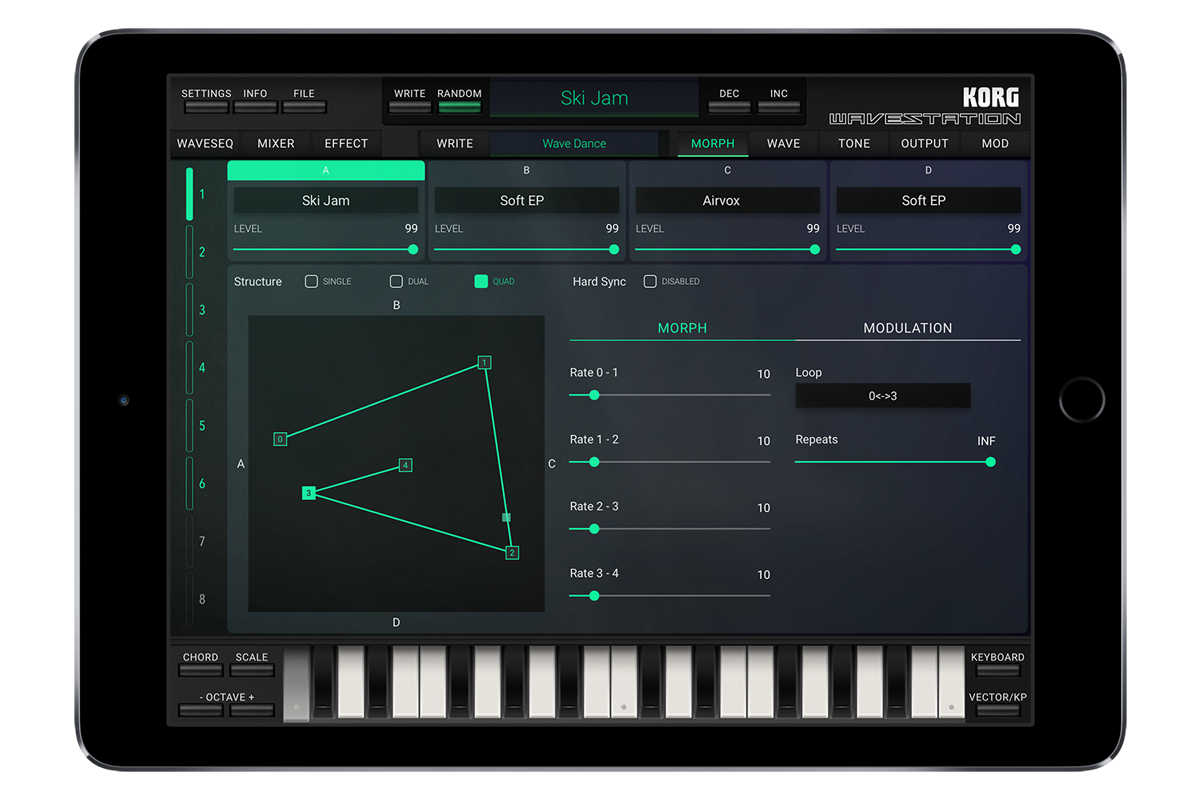Click the Repeats slider handle
This screenshot has width=1200, height=800.
(x=990, y=462)
